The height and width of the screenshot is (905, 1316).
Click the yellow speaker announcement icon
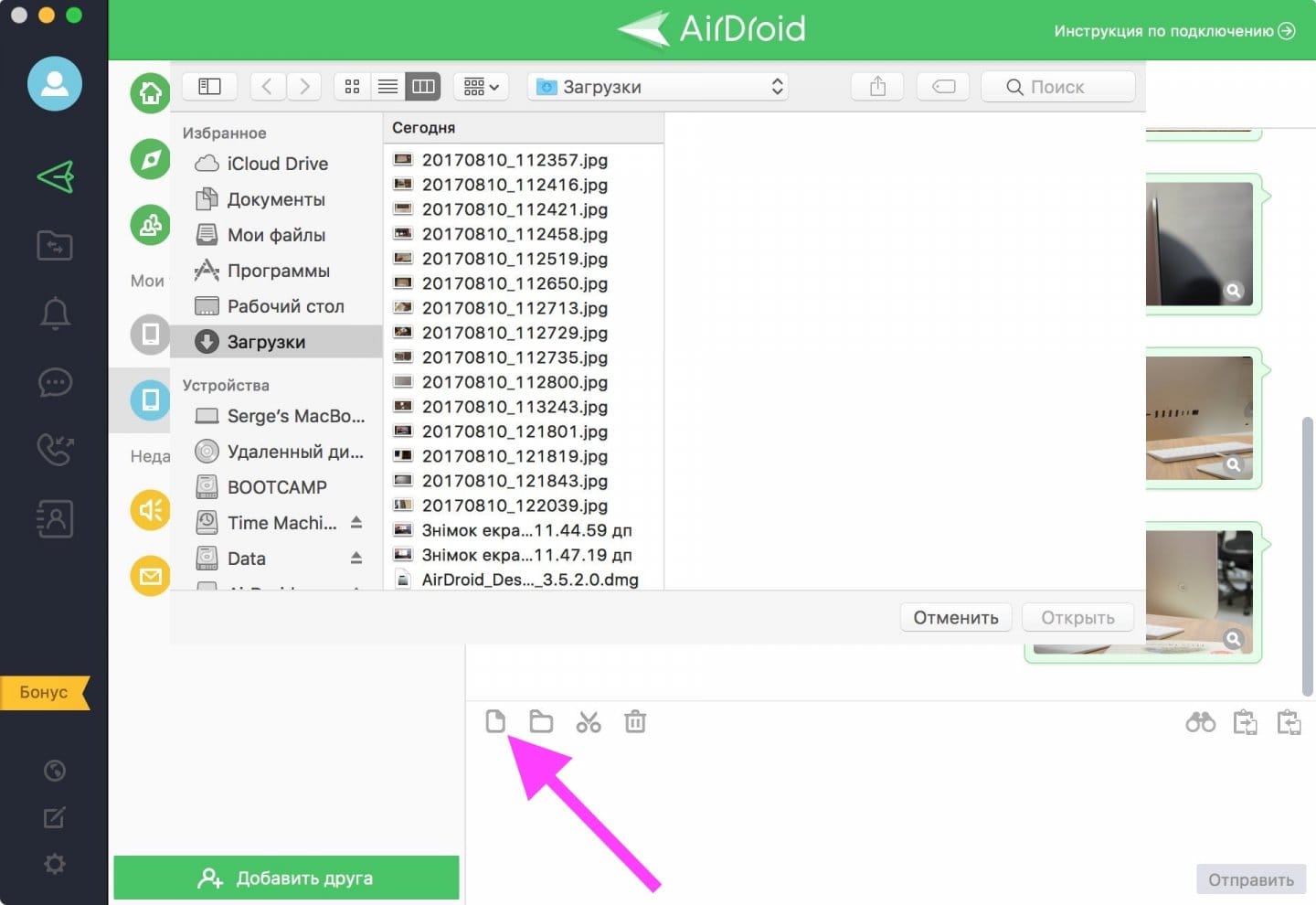tap(151, 509)
